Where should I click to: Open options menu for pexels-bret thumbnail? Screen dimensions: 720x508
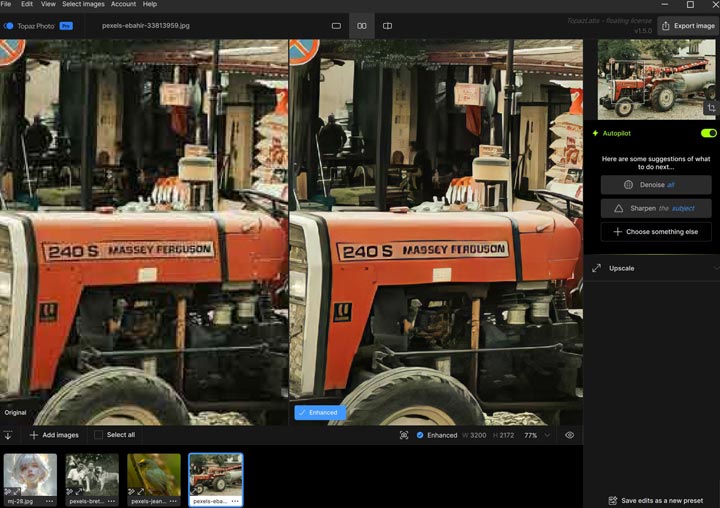(112, 501)
